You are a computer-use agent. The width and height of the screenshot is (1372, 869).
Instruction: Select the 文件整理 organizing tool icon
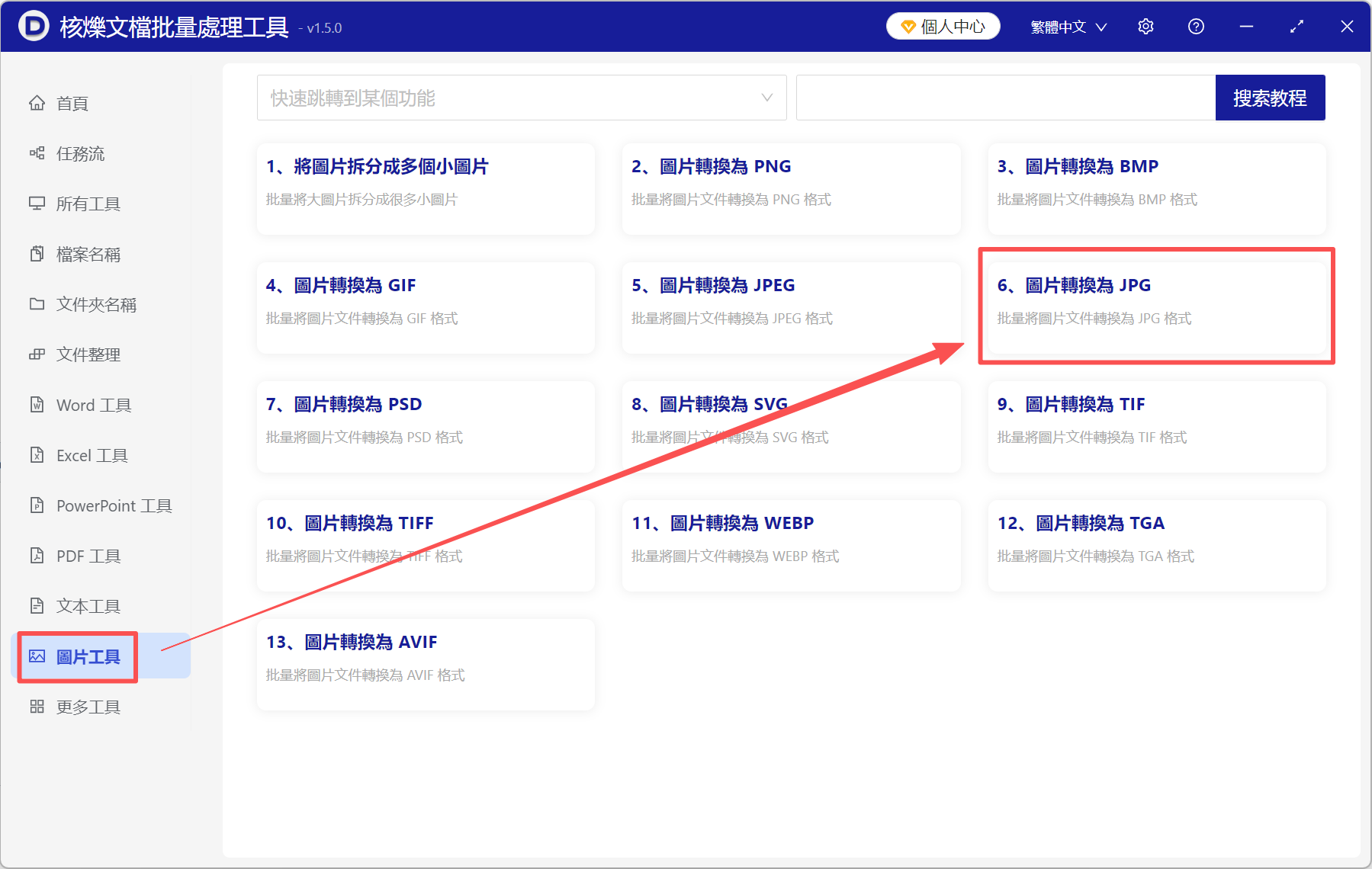[37, 354]
